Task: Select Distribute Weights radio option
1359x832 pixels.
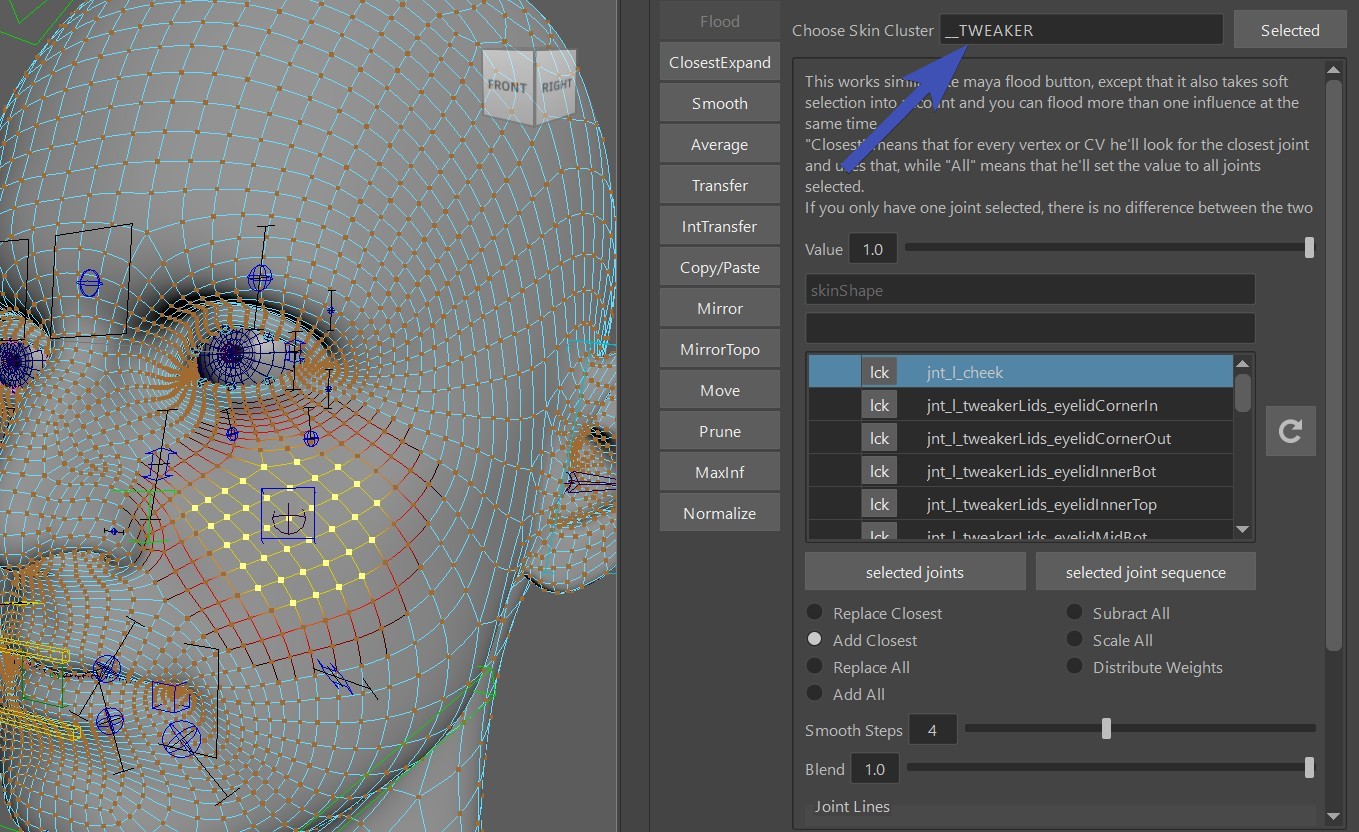Action: tap(1074, 666)
